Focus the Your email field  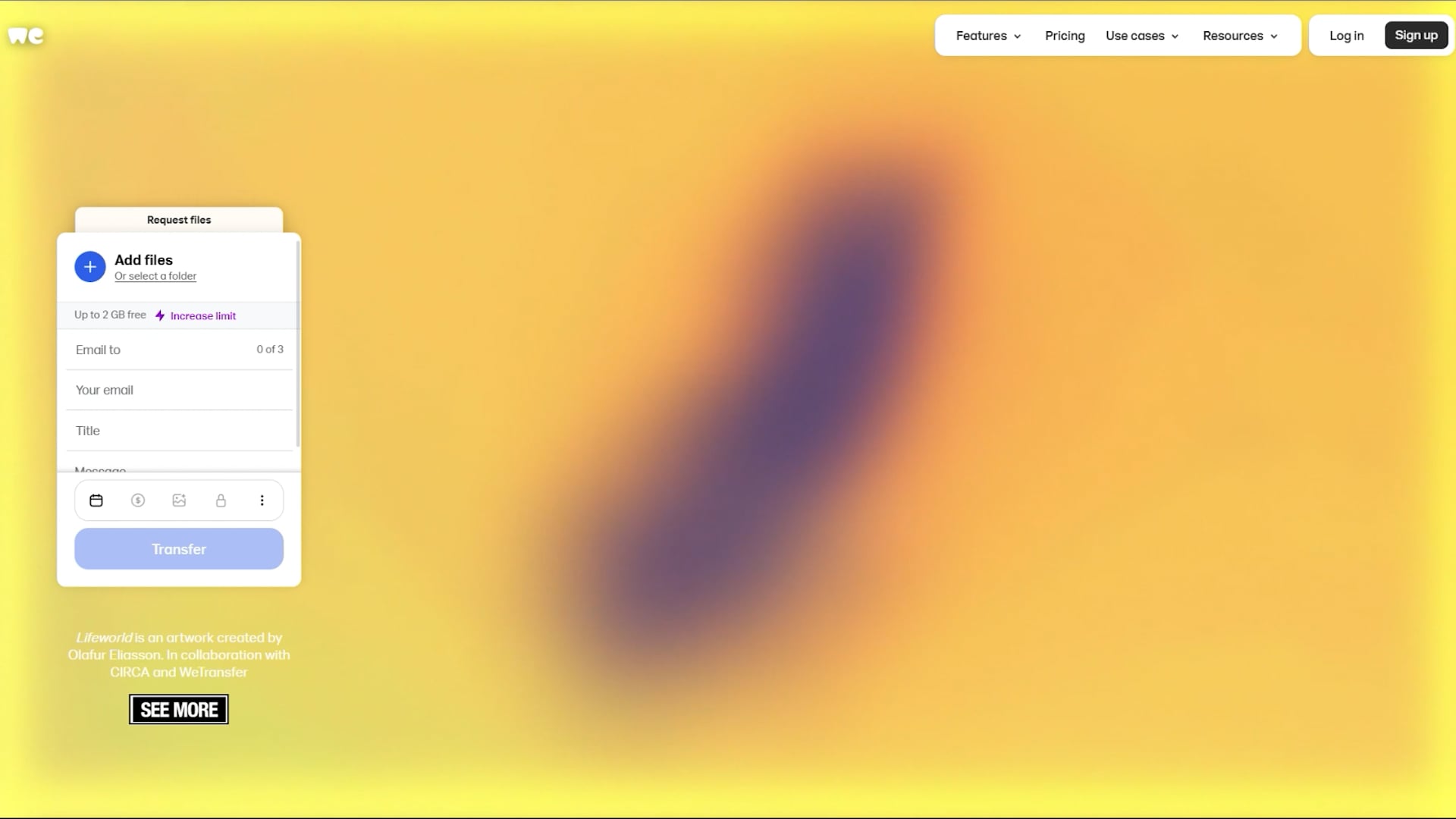(x=179, y=390)
